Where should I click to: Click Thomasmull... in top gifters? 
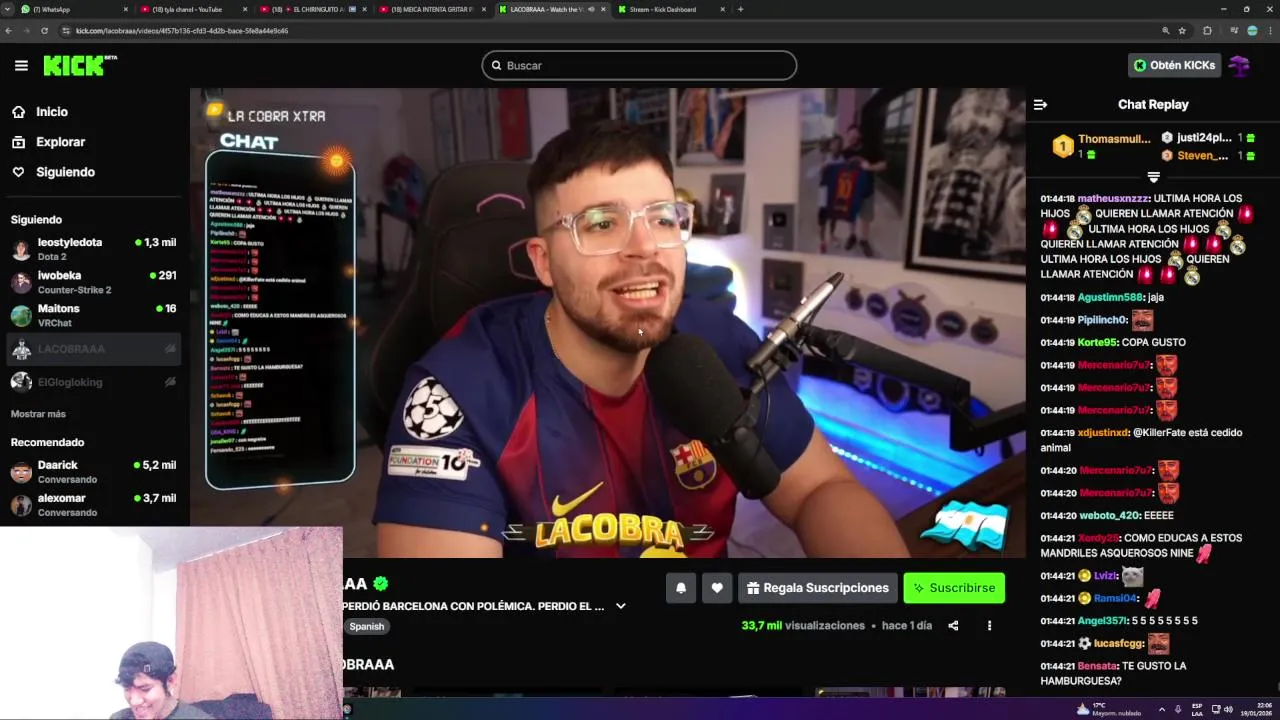pos(1114,139)
